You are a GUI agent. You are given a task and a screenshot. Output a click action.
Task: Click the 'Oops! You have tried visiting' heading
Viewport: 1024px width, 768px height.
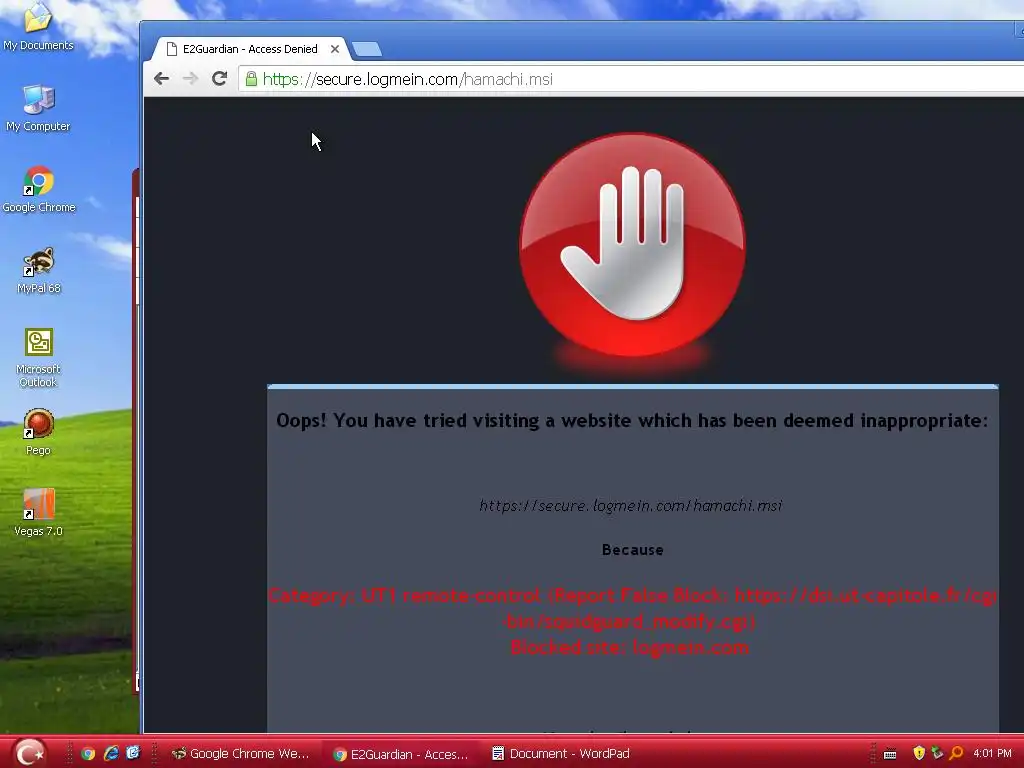coord(632,421)
